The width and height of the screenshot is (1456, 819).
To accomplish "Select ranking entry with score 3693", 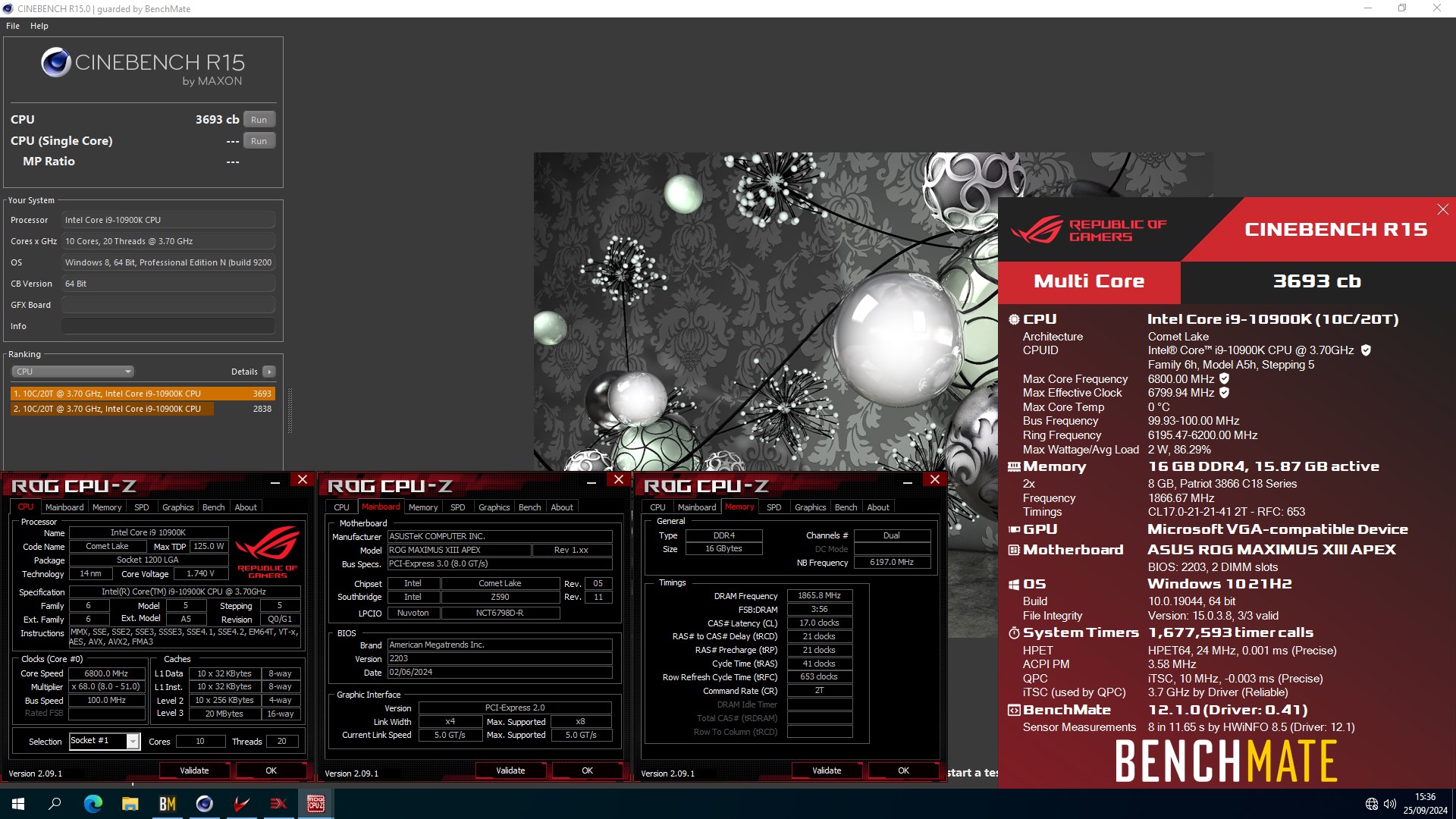I will coord(143,394).
